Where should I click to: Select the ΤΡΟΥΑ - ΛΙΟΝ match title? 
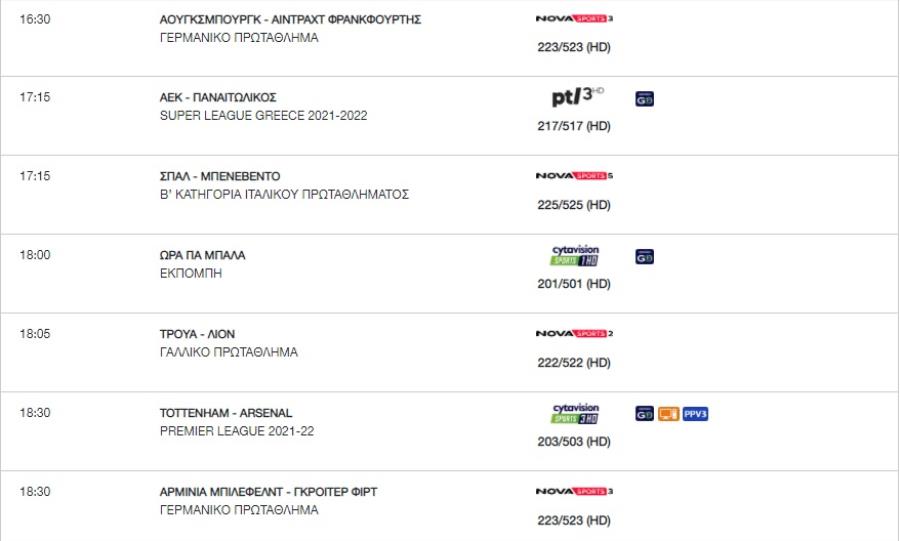coord(197,334)
